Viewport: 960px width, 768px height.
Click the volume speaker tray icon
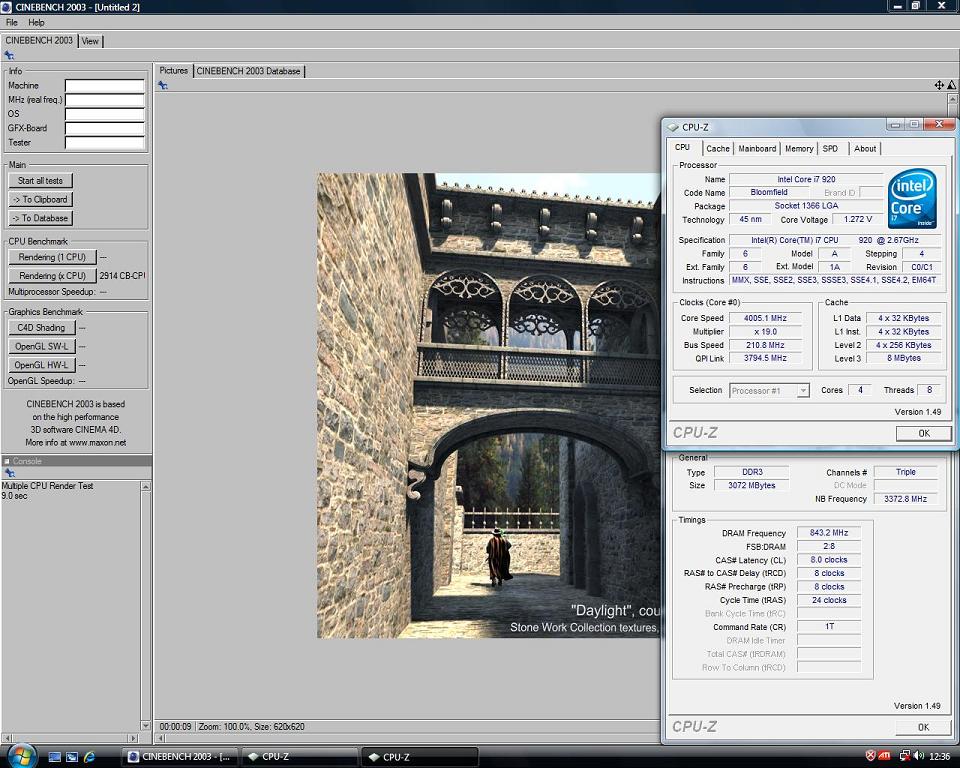[x=918, y=756]
